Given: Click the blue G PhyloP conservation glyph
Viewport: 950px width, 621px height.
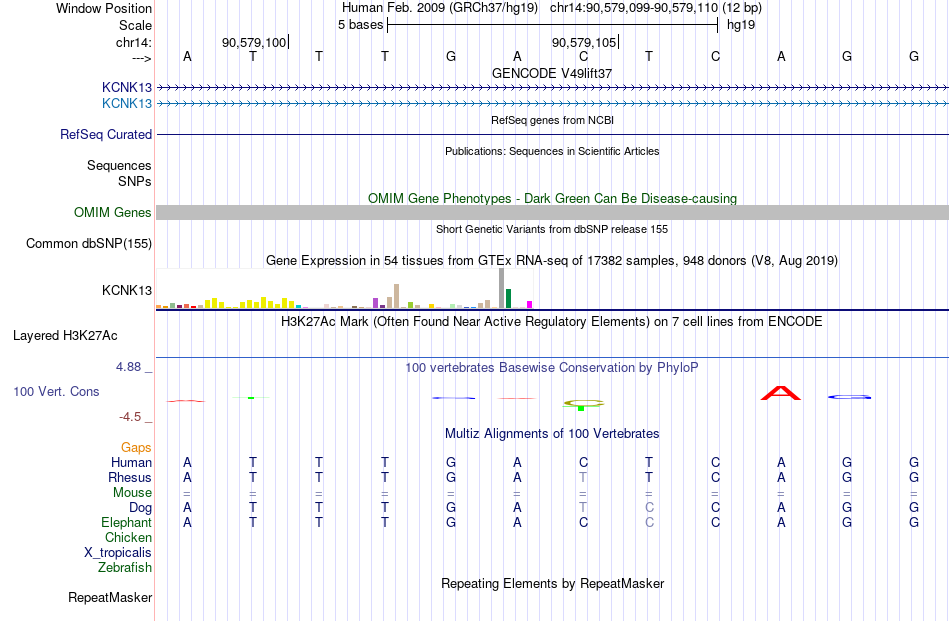Looking at the screenshot, I should 849,397.
